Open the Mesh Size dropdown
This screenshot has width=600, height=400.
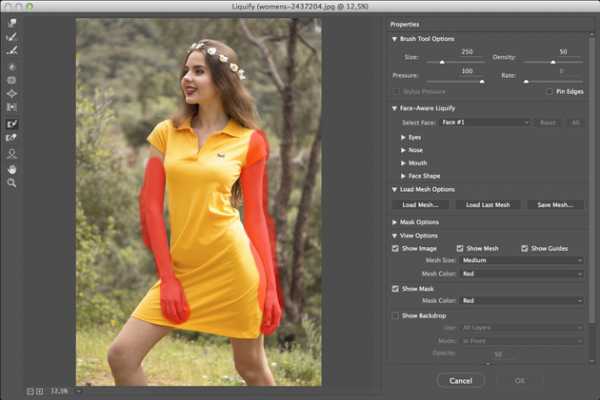pyautogui.click(x=522, y=260)
